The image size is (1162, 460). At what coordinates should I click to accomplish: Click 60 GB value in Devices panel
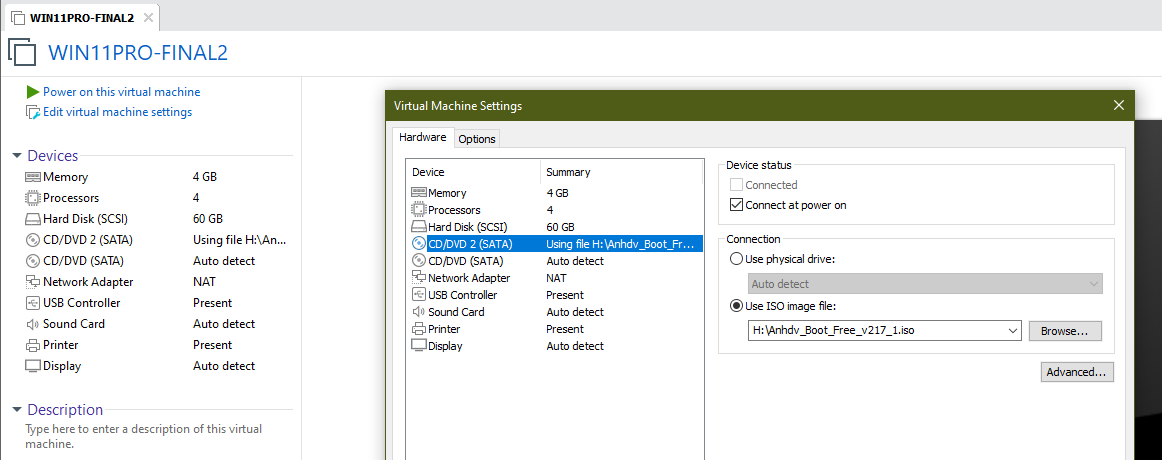pos(208,219)
